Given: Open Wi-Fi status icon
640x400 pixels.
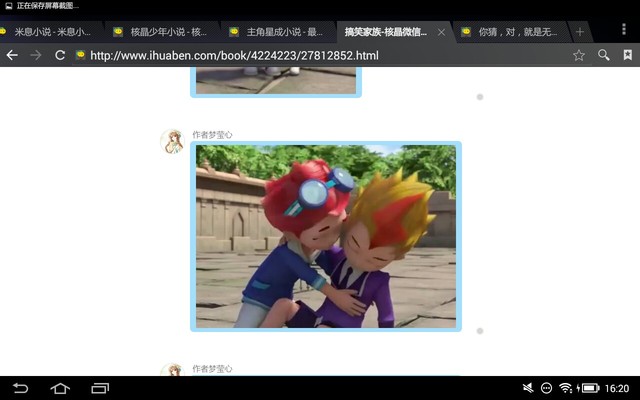Looking at the screenshot, I should (x=566, y=388).
